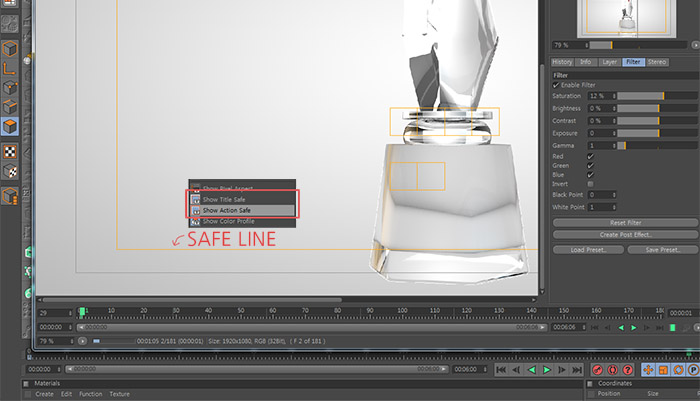Image resolution: width=700 pixels, height=401 pixels.
Task: Click Exposure value stepper arrows
Action: click(614, 133)
